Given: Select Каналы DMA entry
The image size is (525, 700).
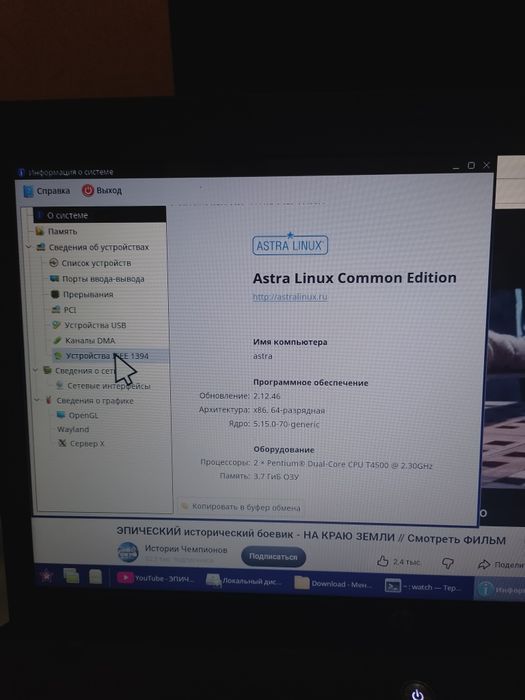Looking at the screenshot, I should click(90, 340).
